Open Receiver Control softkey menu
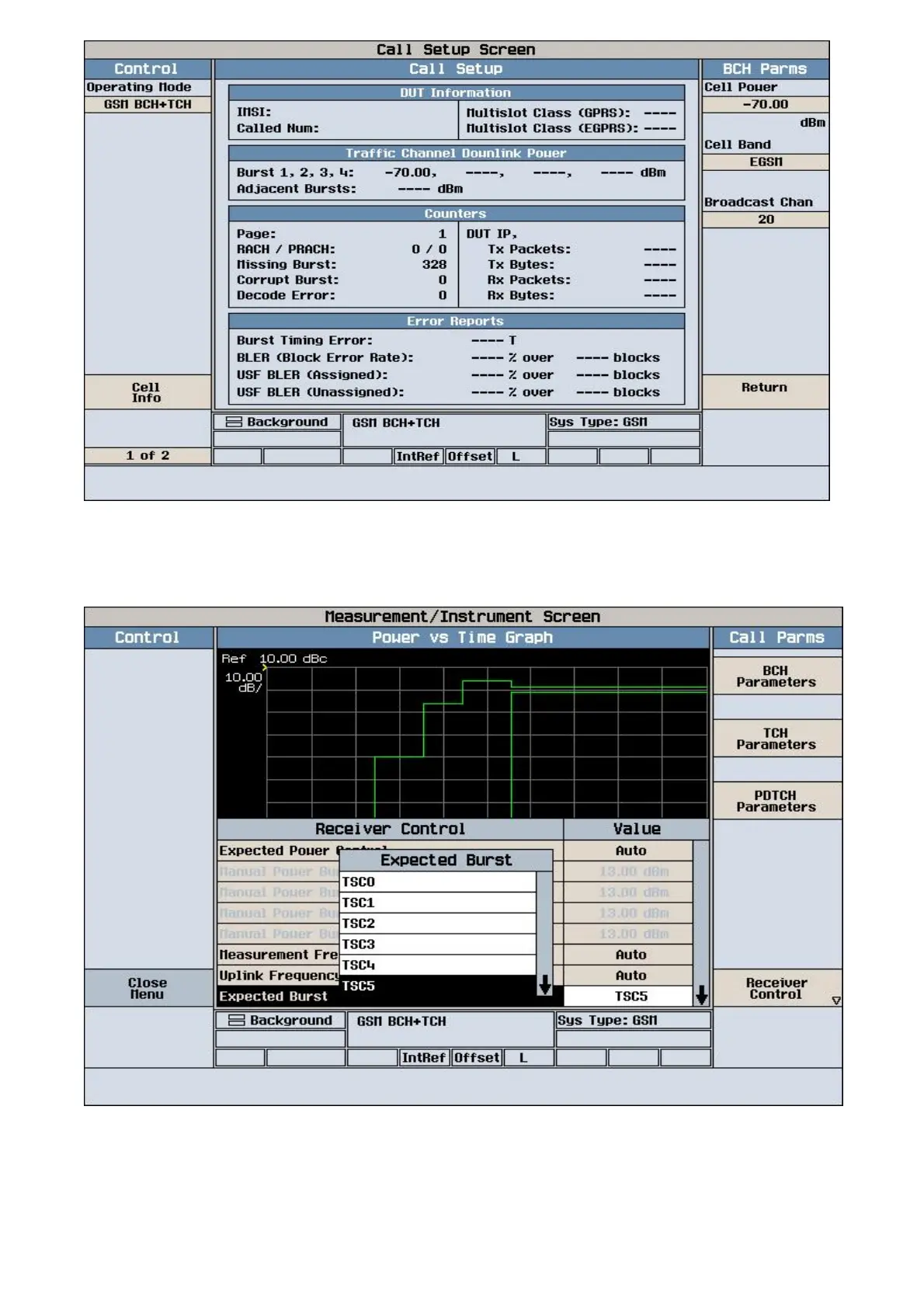The image size is (924, 1308). point(776,989)
